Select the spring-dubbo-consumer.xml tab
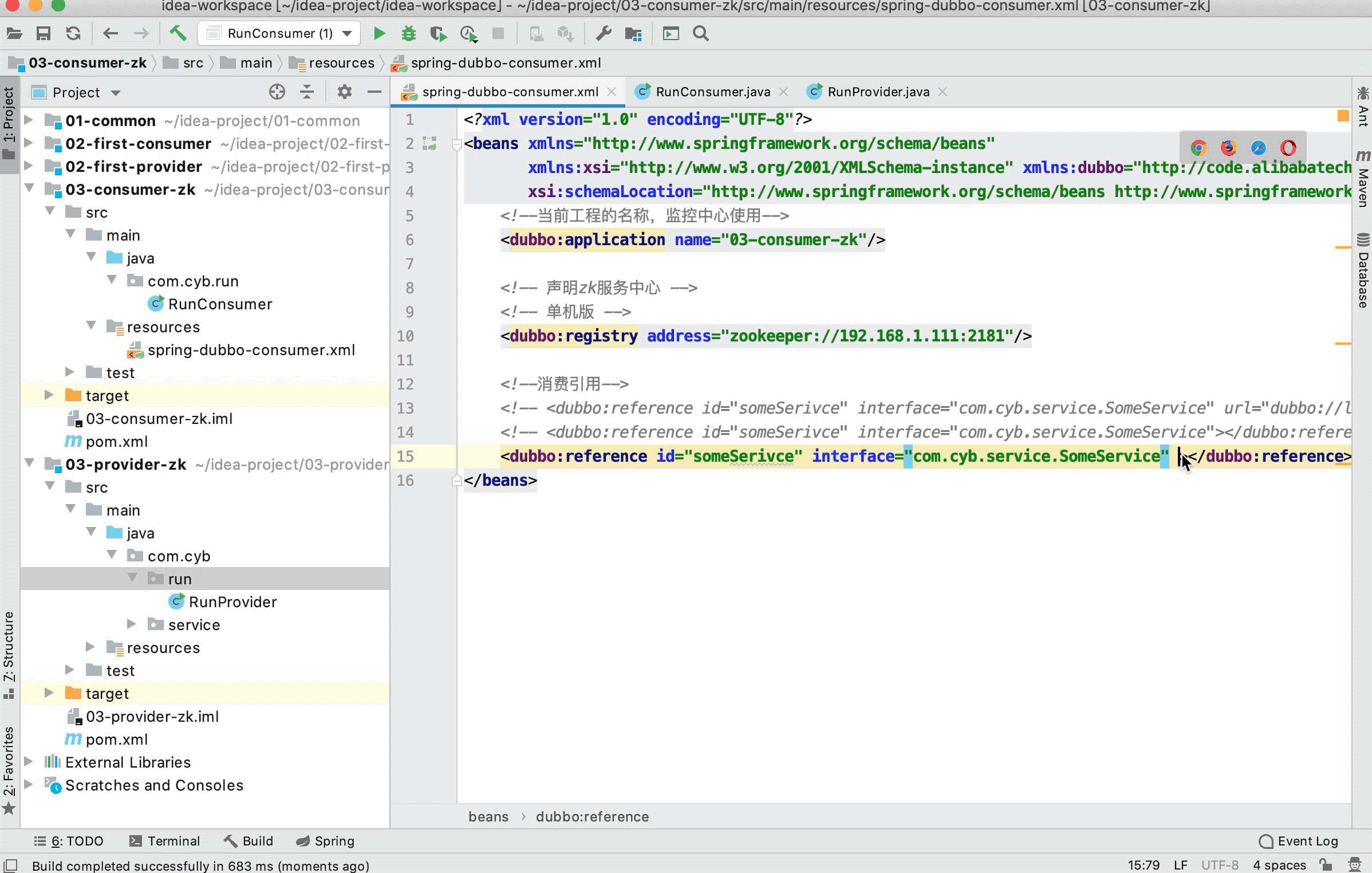 510,91
